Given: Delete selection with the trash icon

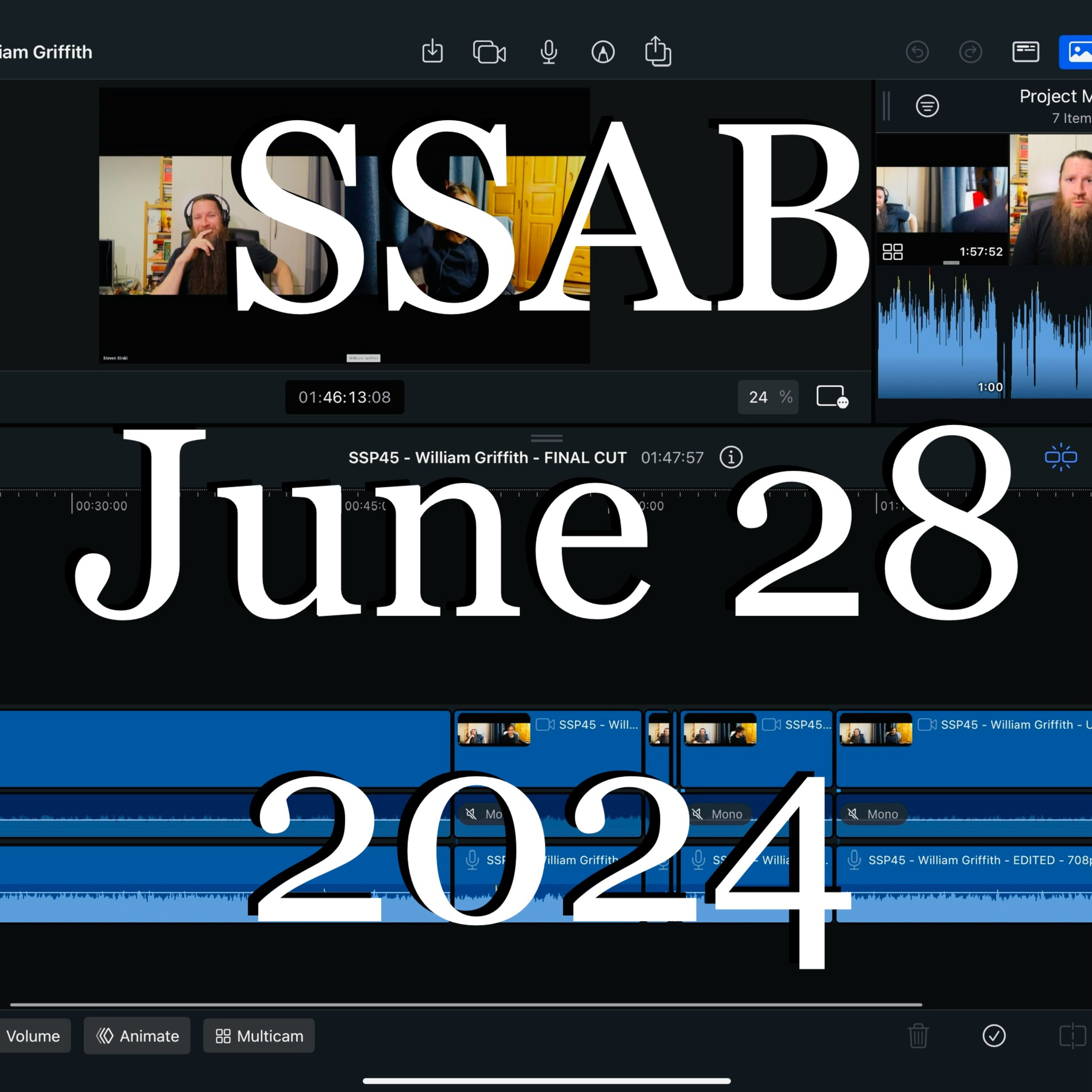Looking at the screenshot, I should coord(918,1036).
